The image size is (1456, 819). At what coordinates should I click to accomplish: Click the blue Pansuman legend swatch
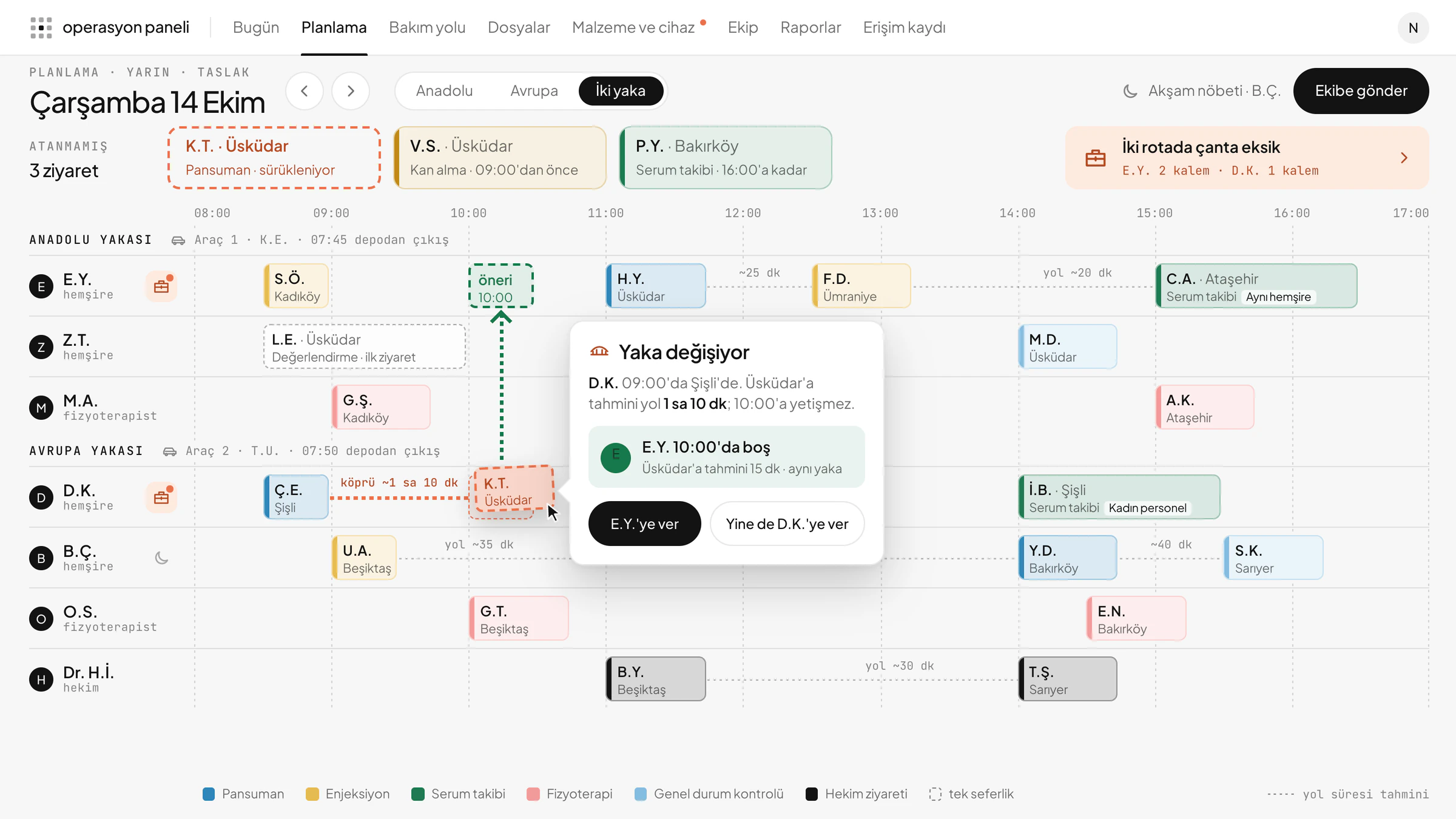(x=208, y=794)
